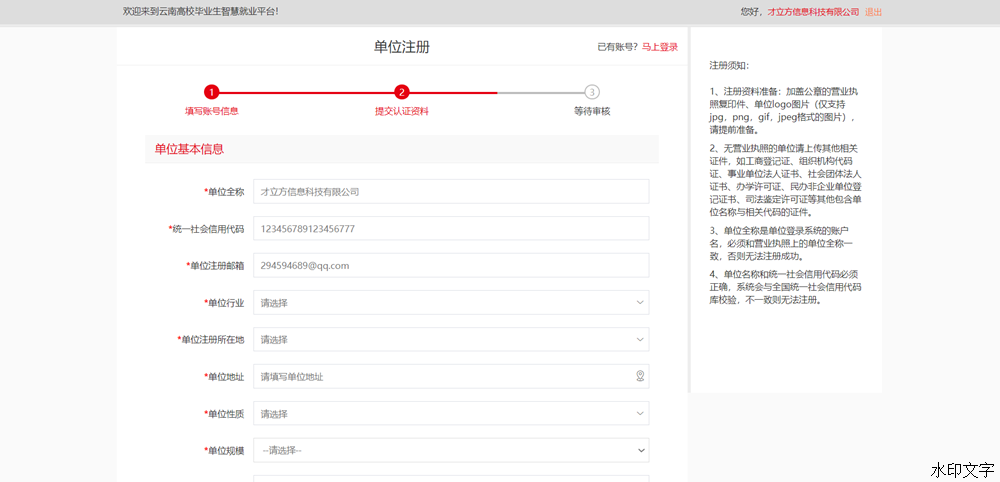Click the 统一社会信用代码 text field
Viewport: 1000px width, 482px height.
click(x=451, y=229)
